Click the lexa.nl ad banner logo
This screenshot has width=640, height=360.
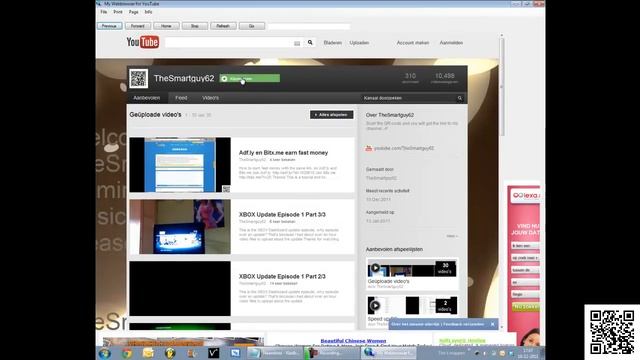pyautogui.click(x=526, y=196)
